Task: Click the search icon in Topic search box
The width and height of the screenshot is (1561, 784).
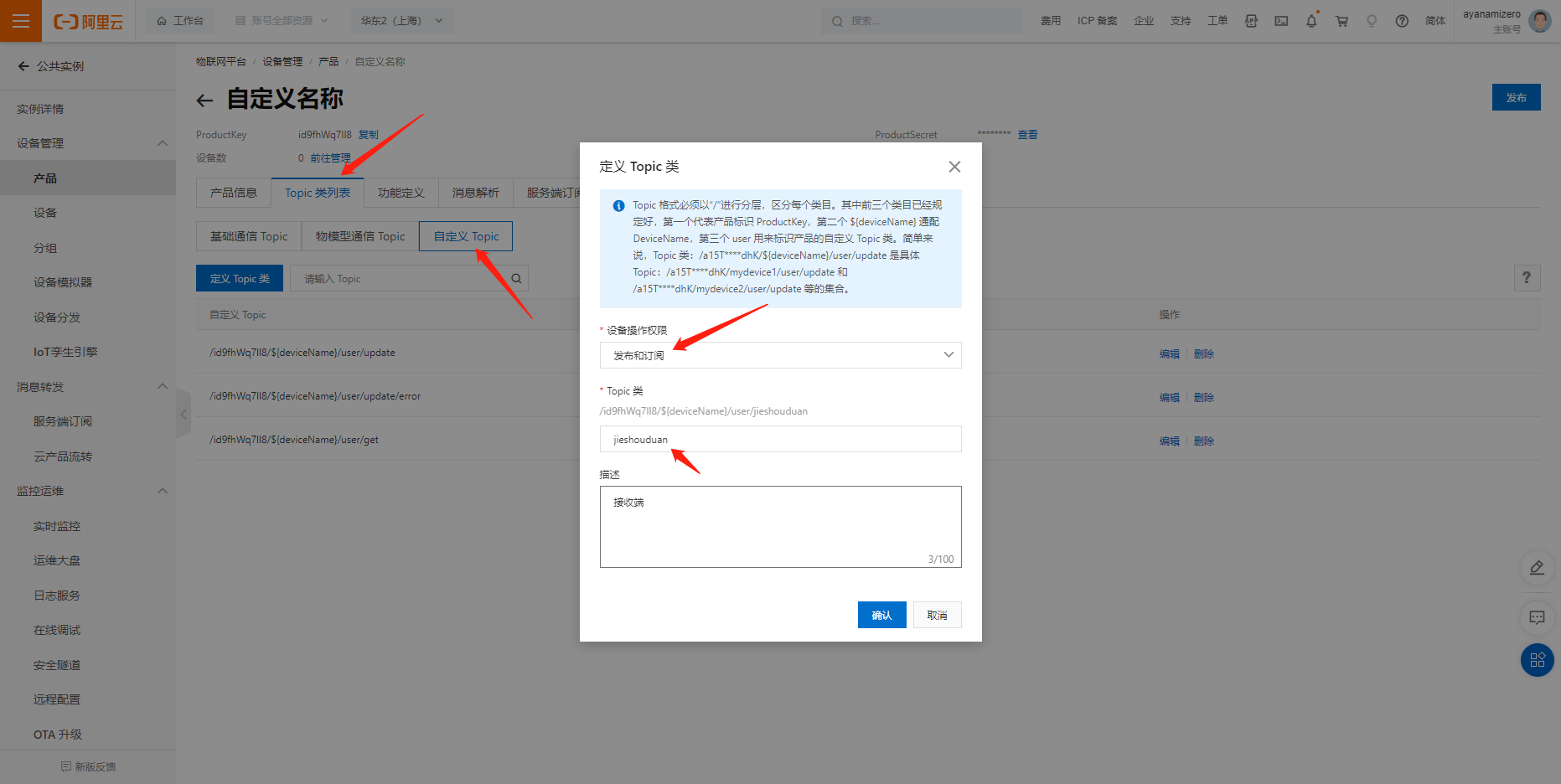Action: click(516, 279)
